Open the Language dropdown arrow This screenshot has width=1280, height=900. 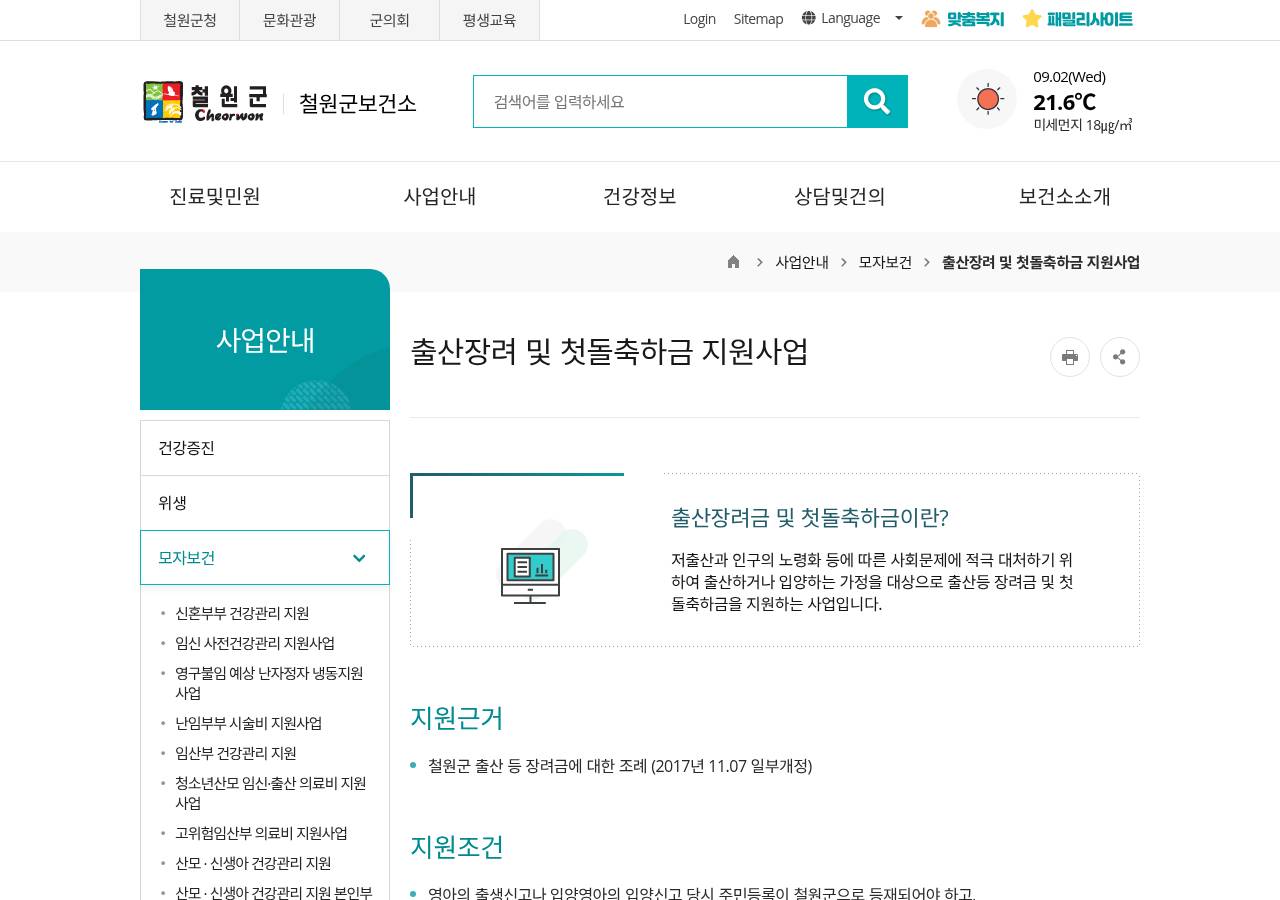click(x=898, y=18)
